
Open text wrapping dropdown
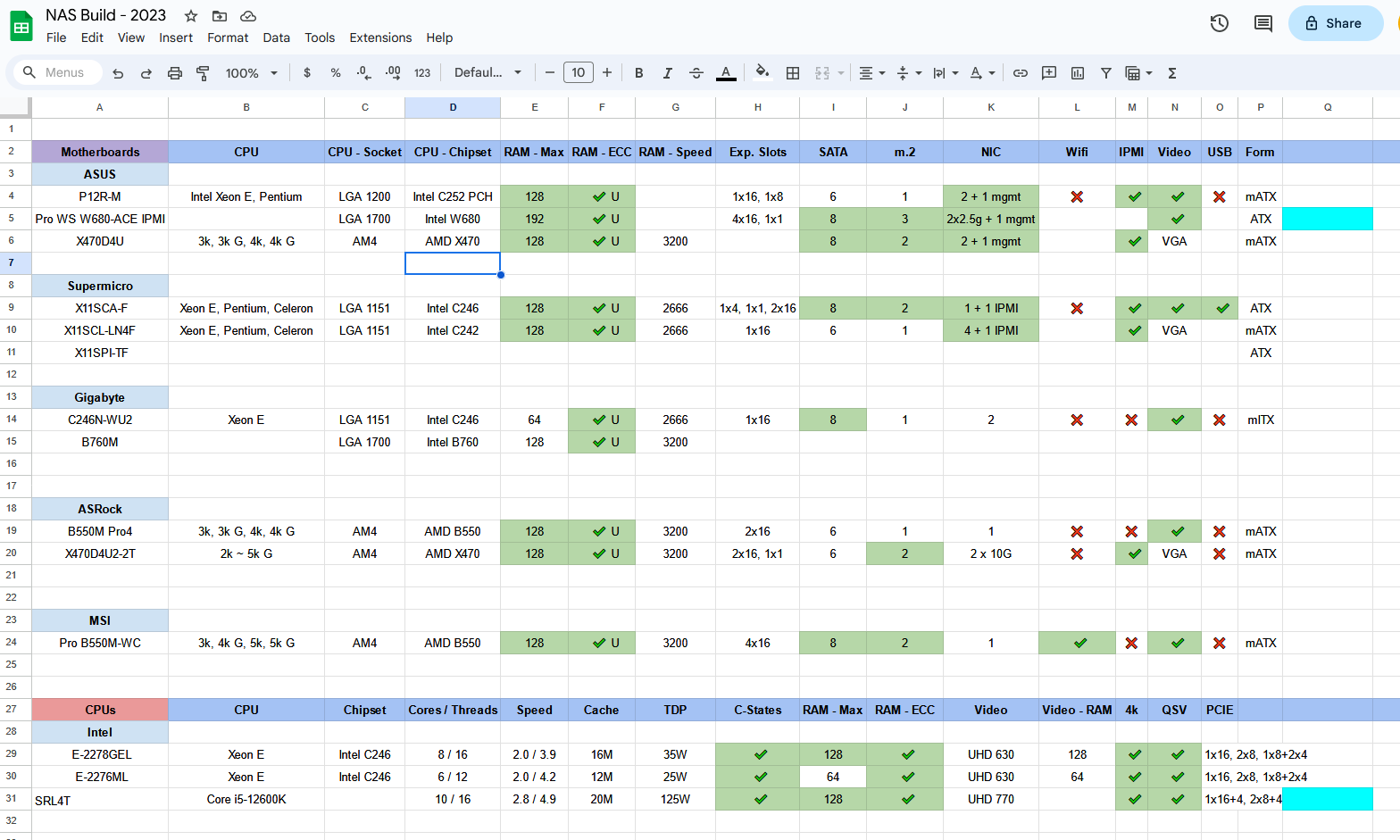[x=946, y=73]
